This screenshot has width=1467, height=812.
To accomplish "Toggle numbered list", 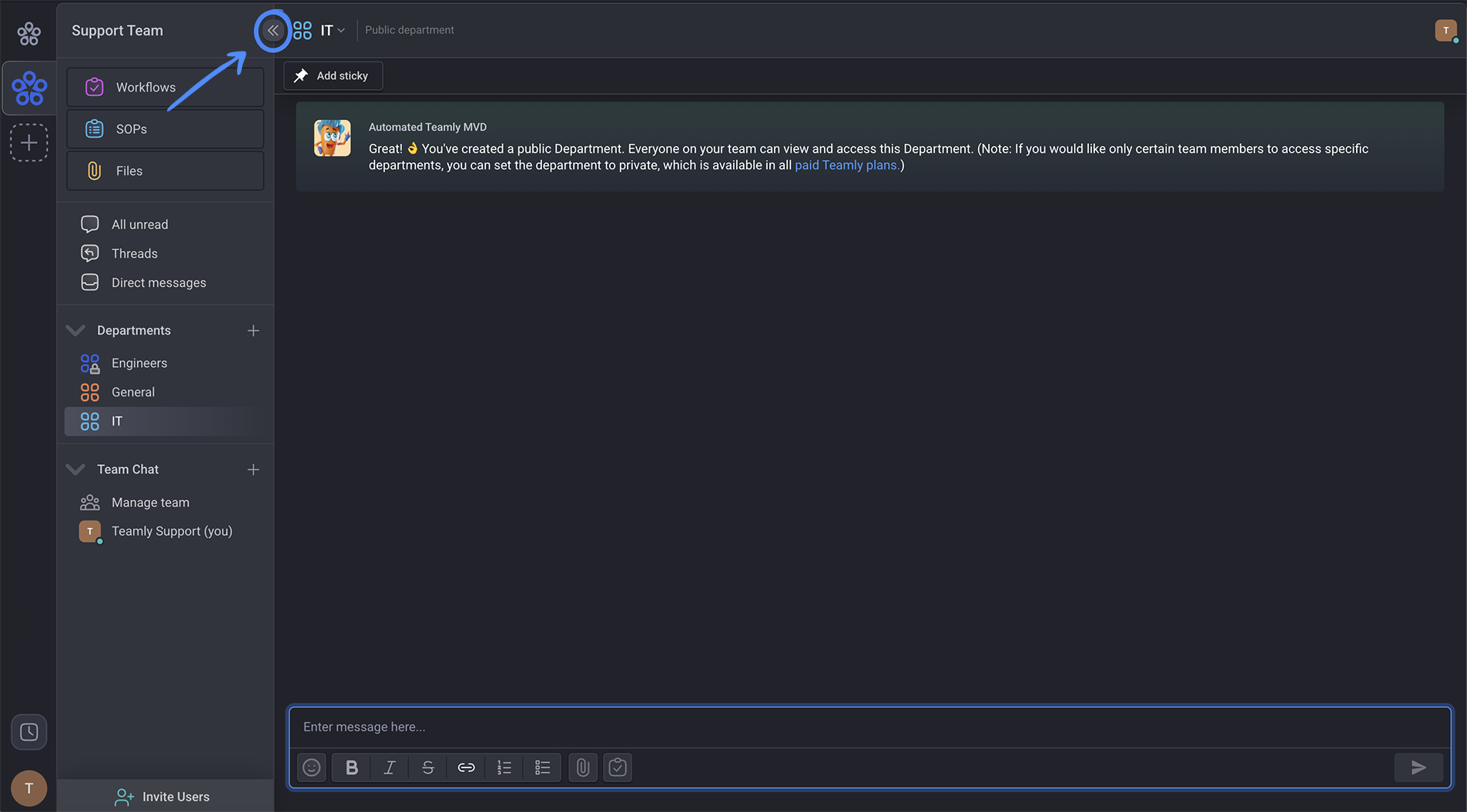I will click(504, 767).
